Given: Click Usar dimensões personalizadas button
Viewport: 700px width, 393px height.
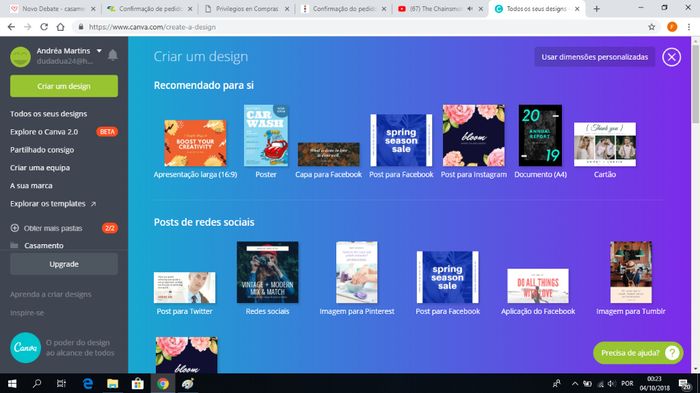Looking at the screenshot, I should pos(595,57).
